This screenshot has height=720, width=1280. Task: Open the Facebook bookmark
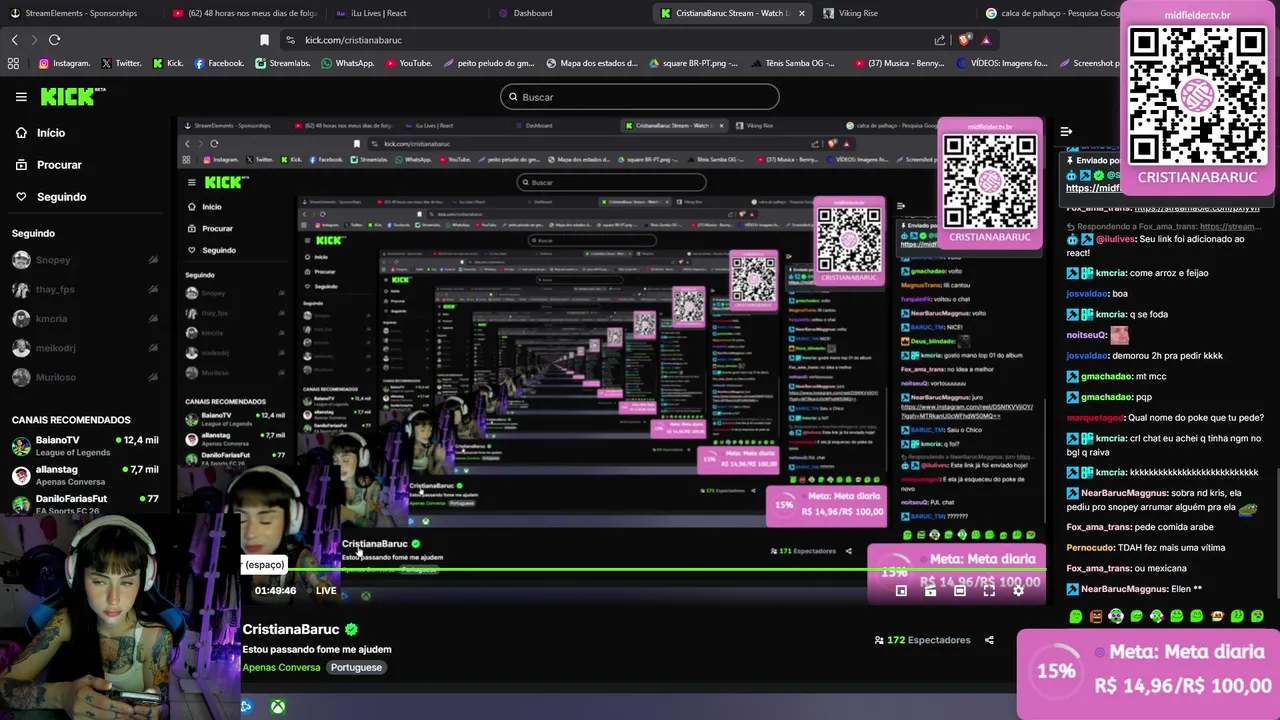click(219, 63)
